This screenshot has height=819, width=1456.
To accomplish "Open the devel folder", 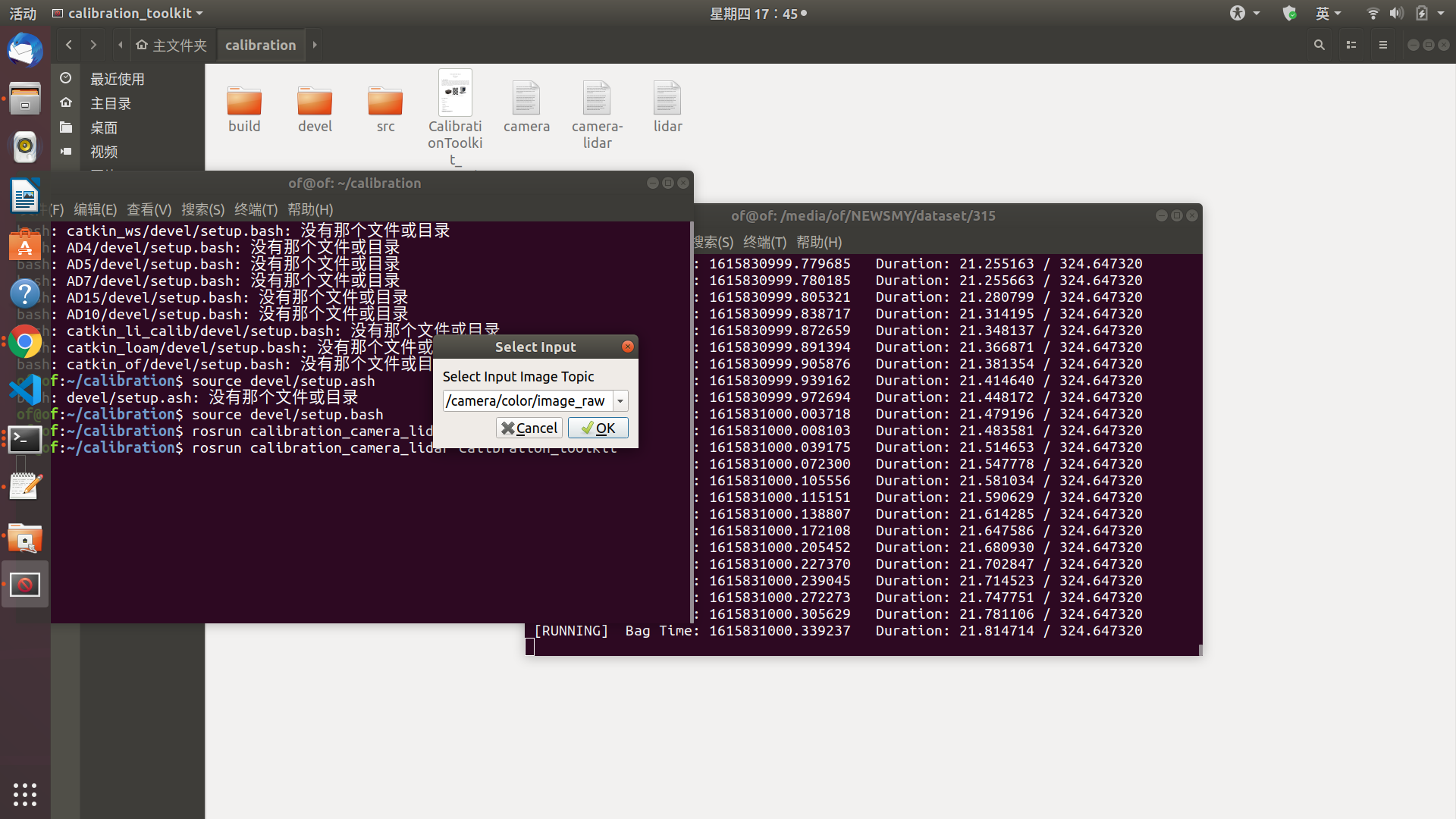I will click(x=315, y=109).
